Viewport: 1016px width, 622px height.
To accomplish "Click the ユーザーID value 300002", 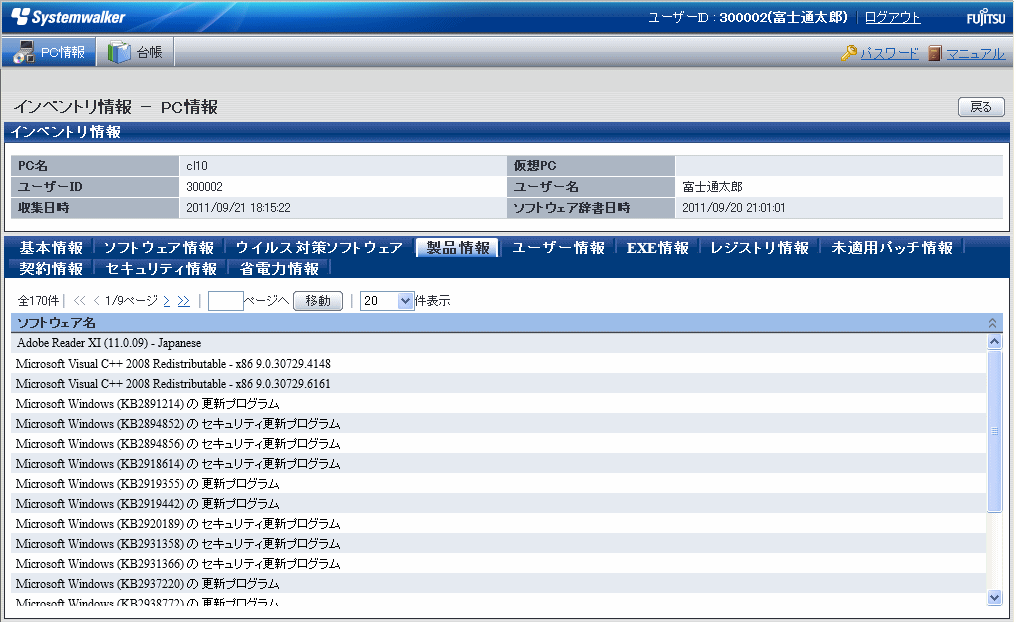I will click(x=204, y=187).
